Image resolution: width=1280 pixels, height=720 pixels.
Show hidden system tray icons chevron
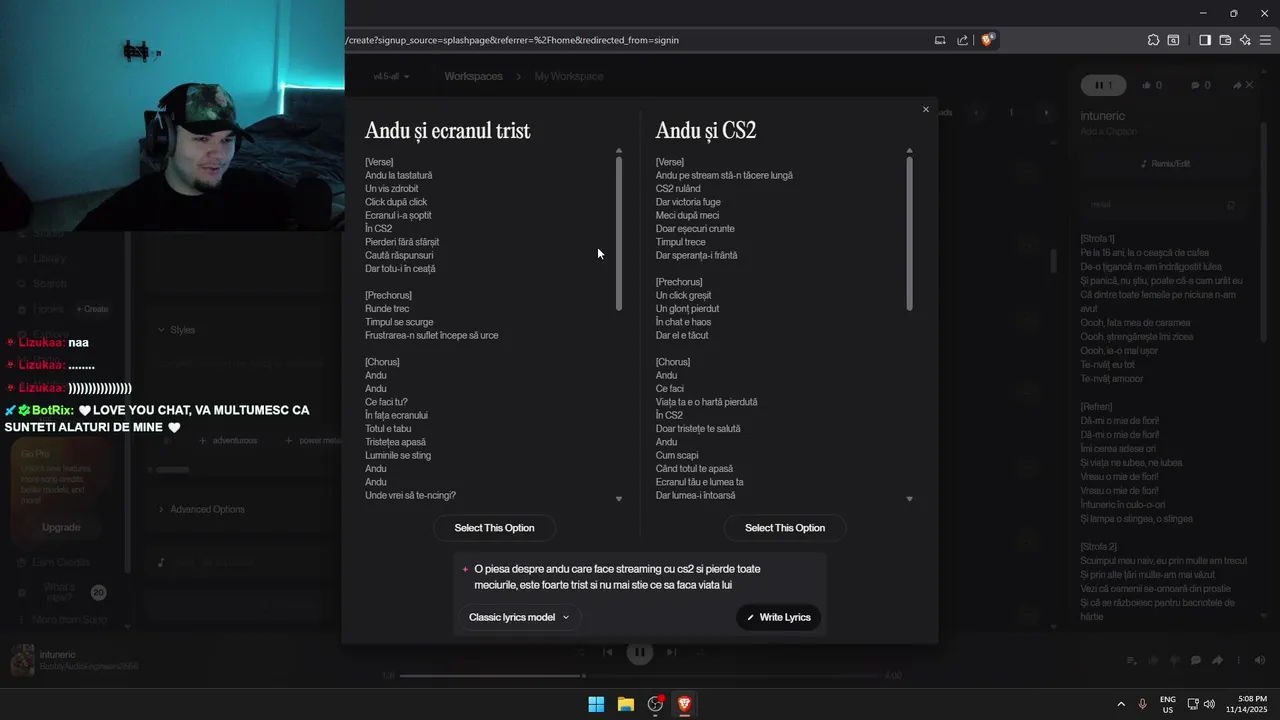point(1121,704)
